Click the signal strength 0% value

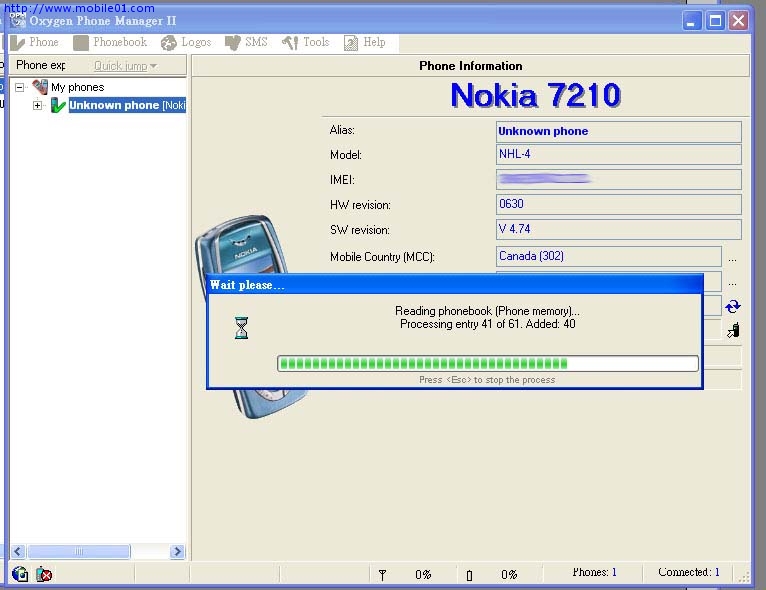tap(423, 575)
